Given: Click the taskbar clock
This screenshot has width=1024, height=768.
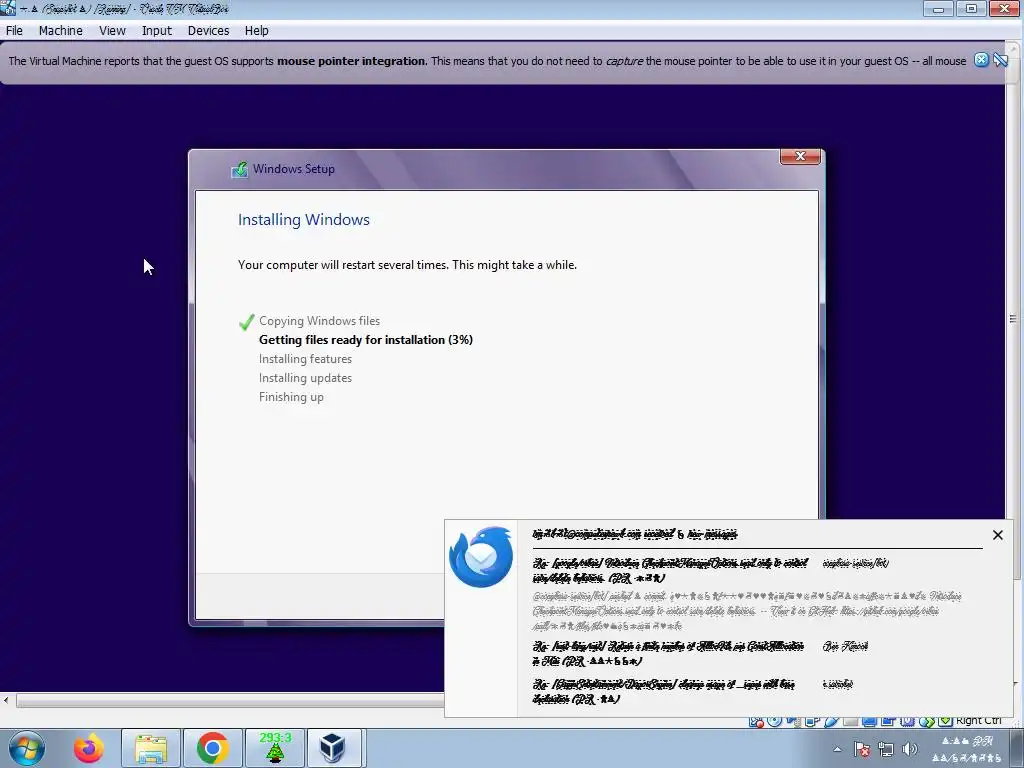Looking at the screenshot, I should point(967,749).
